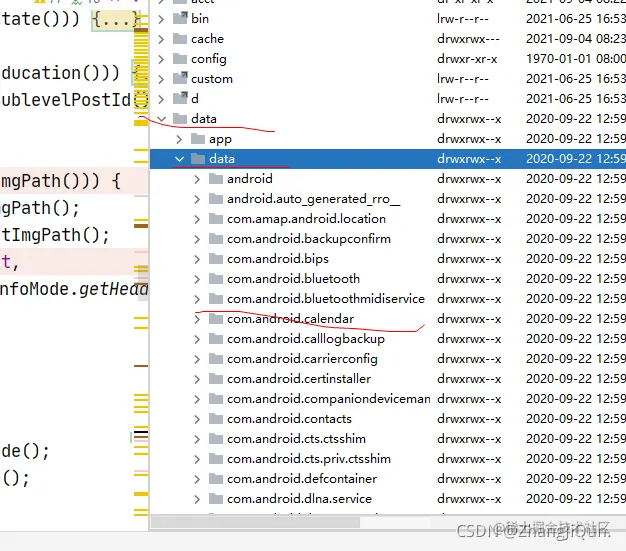Click the custom symlink folder icon
Image resolution: width=626 pixels, height=551 pixels.
pos(180,78)
